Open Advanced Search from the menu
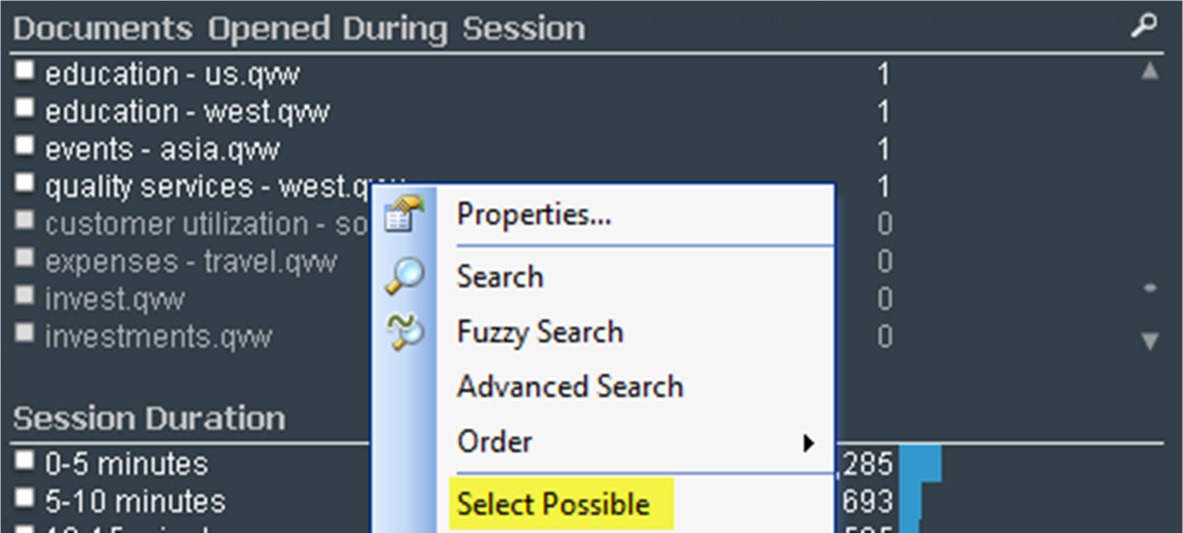The height and width of the screenshot is (533, 1183). [570, 387]
